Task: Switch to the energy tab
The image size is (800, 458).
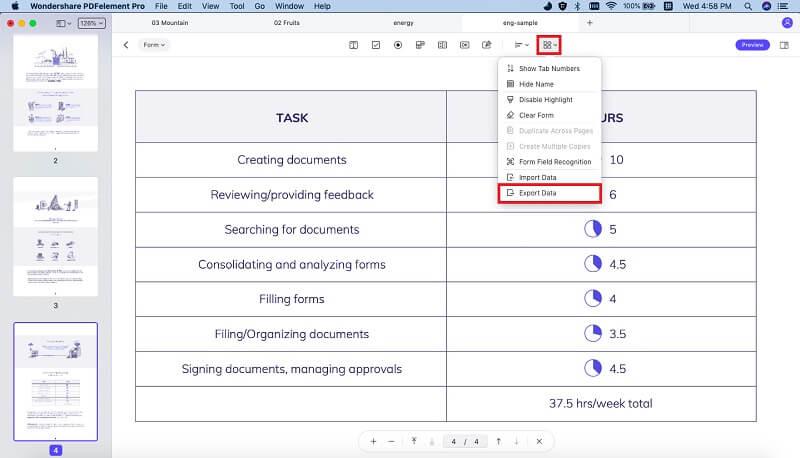Action: click(404, 23)
